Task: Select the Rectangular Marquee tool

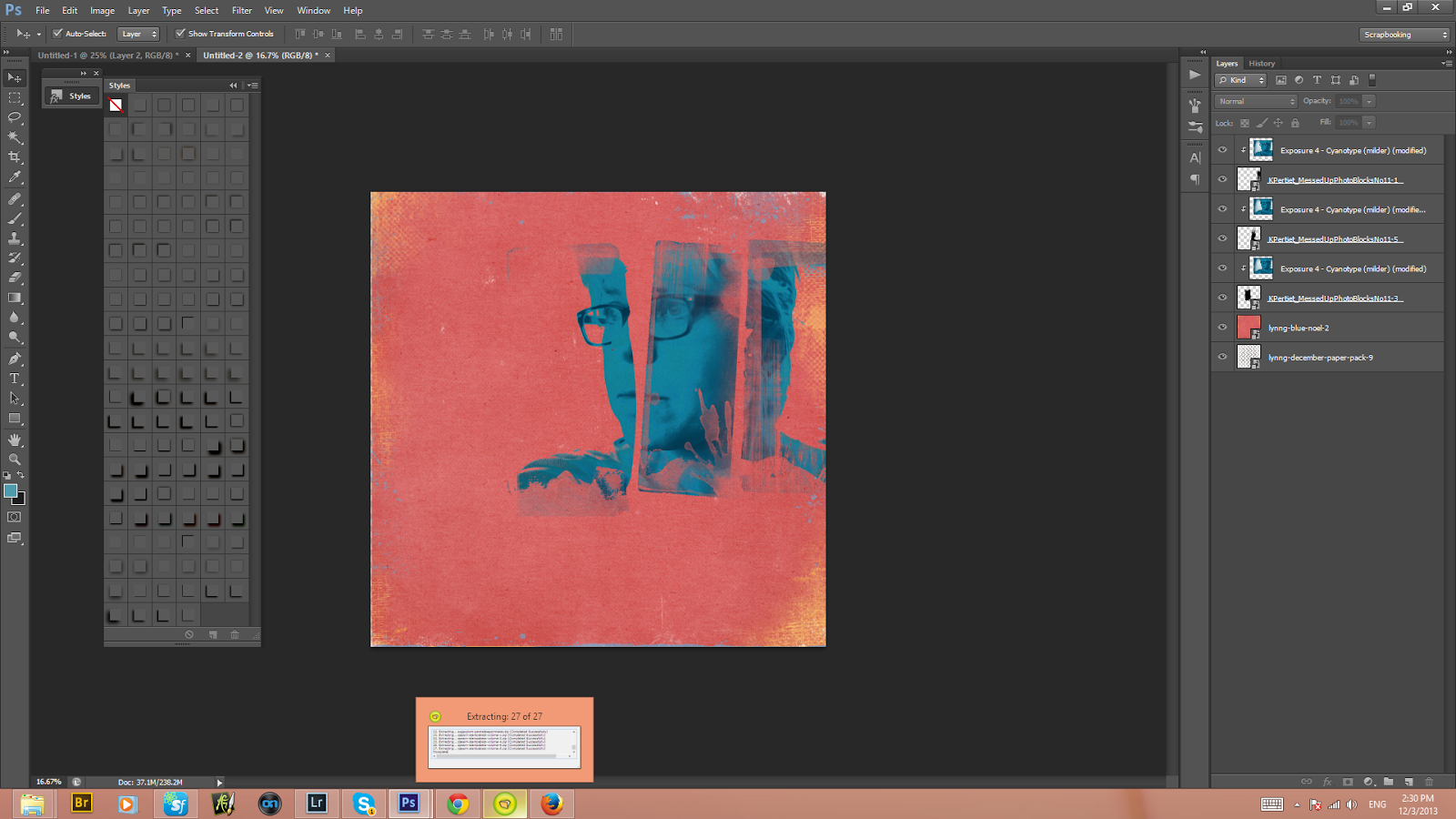Action: 15,98
